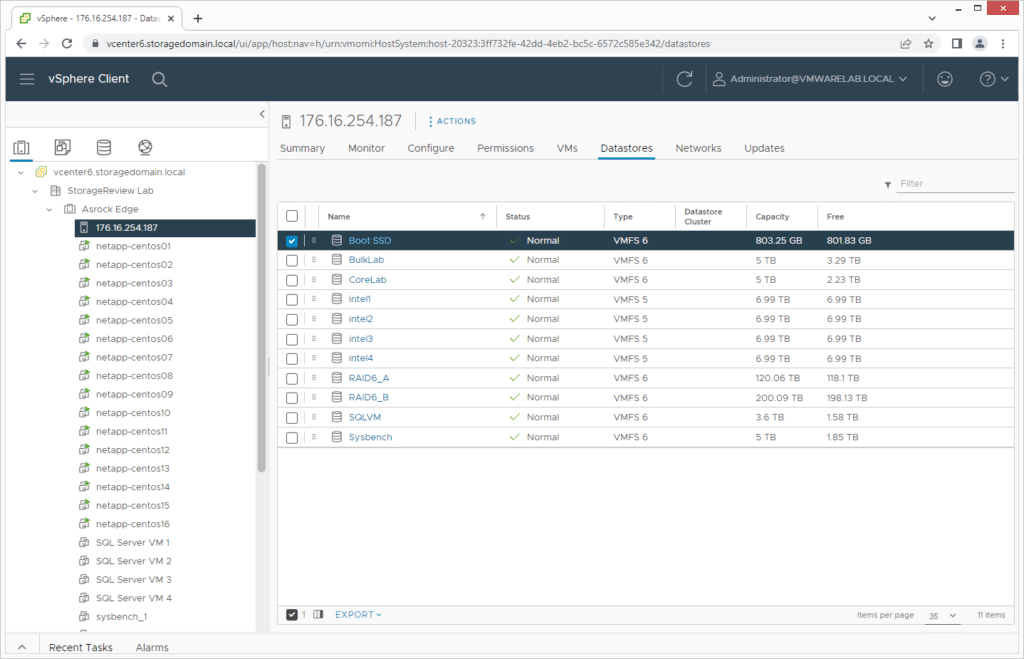
Task: Collapse the Asrock Edge cluster node
Action: pyautogui.click(x=50, y=210)
